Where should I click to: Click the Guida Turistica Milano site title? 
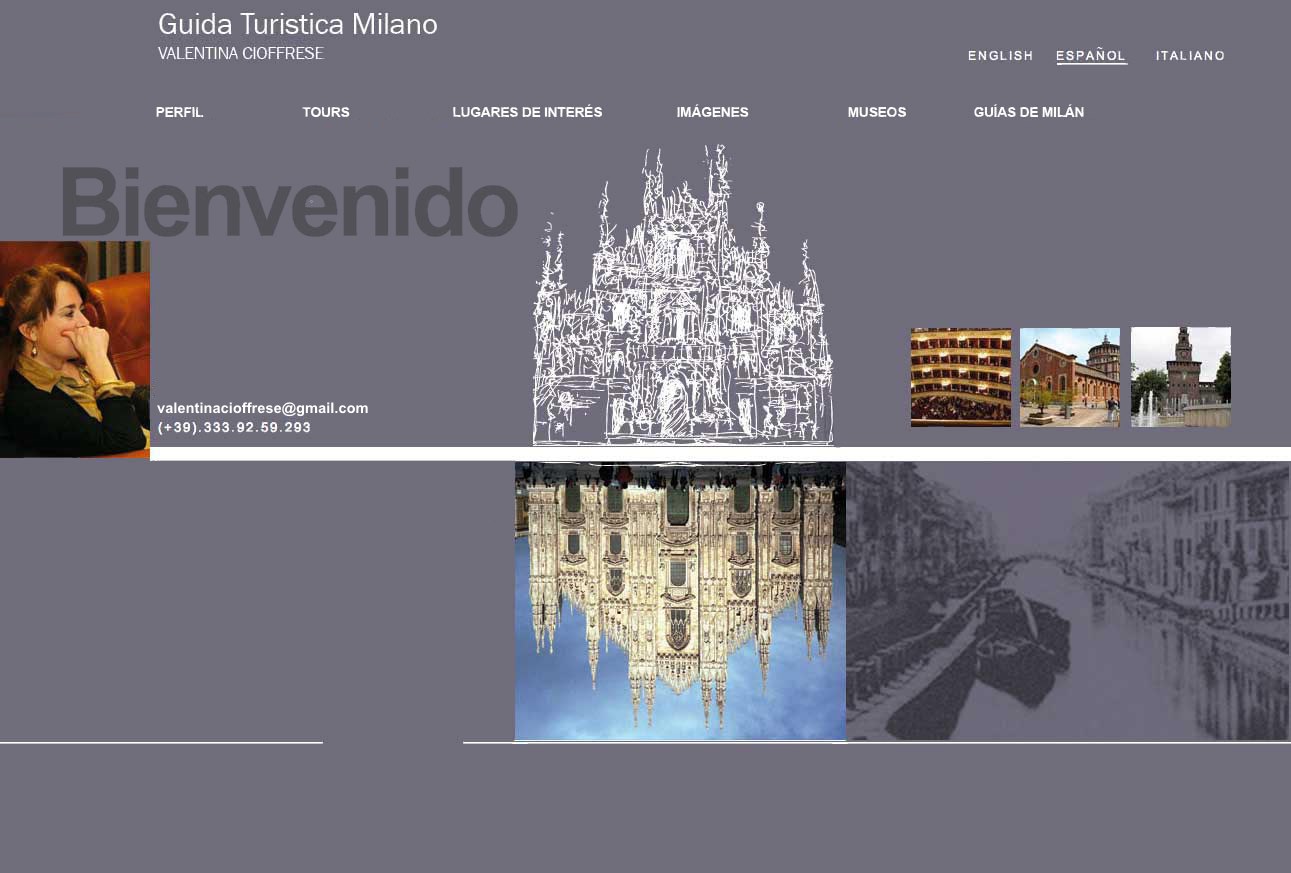298,25
